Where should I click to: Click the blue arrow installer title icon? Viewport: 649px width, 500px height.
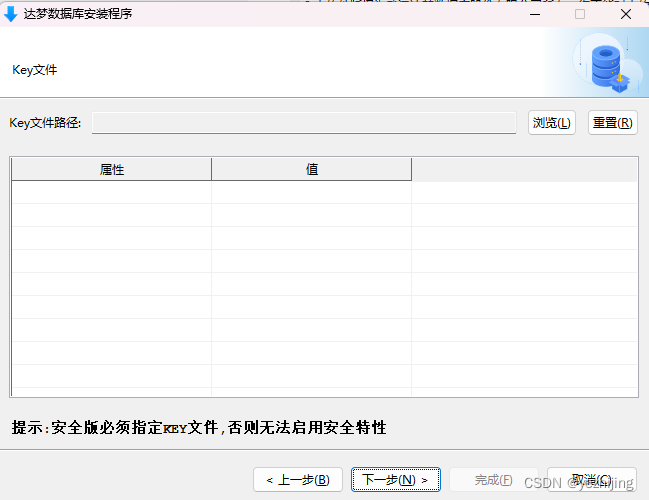(x=11, y=14)
